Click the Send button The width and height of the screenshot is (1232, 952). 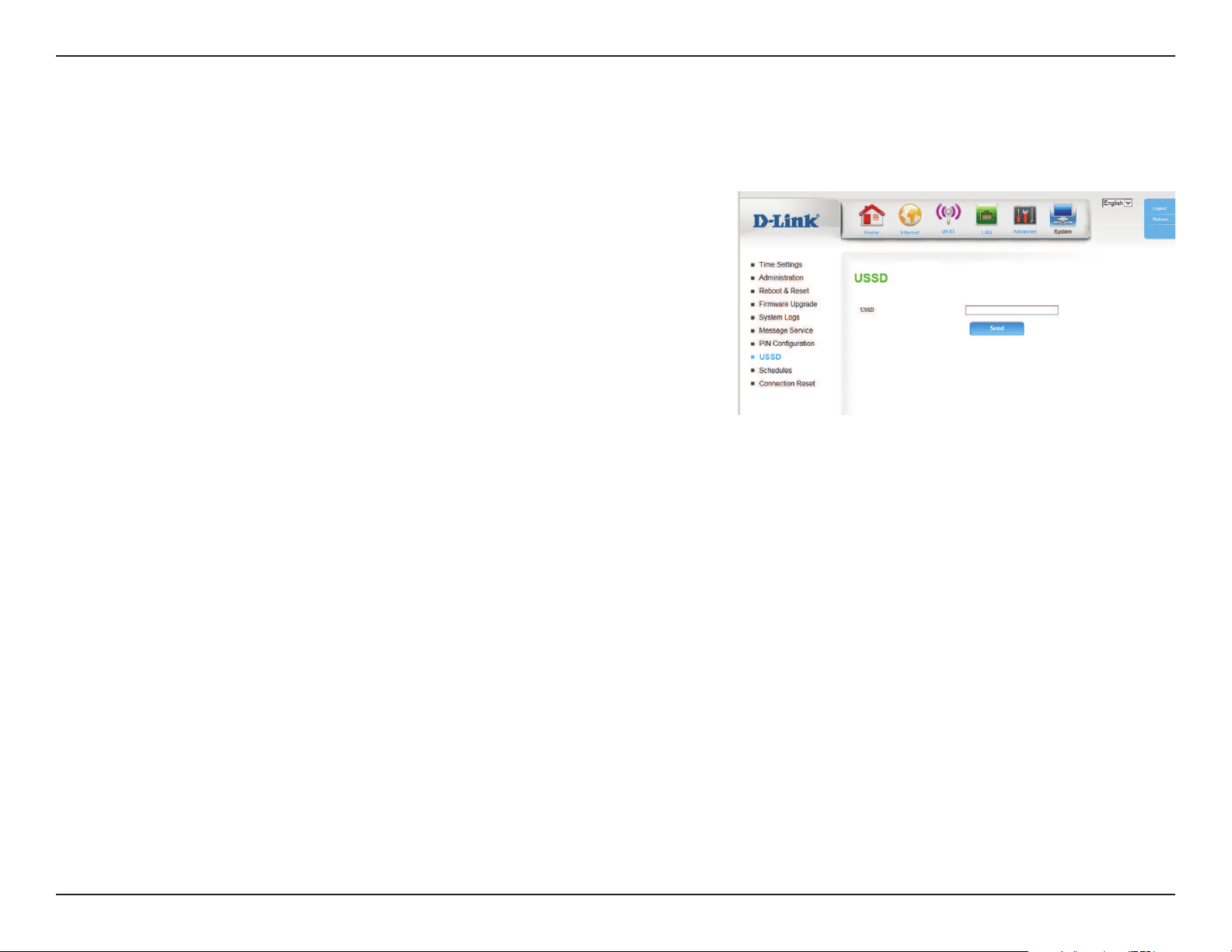pos(996,329)
